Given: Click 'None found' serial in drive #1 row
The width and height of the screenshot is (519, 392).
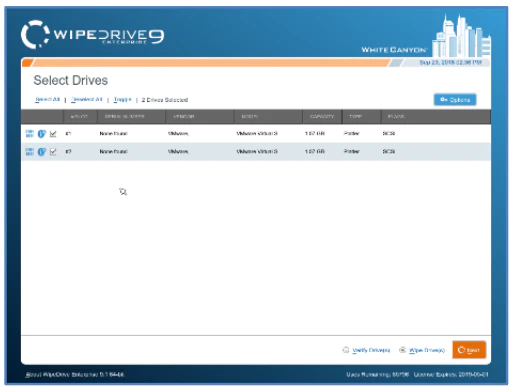Looking at the screenshot, I should (x=113, y=134).
